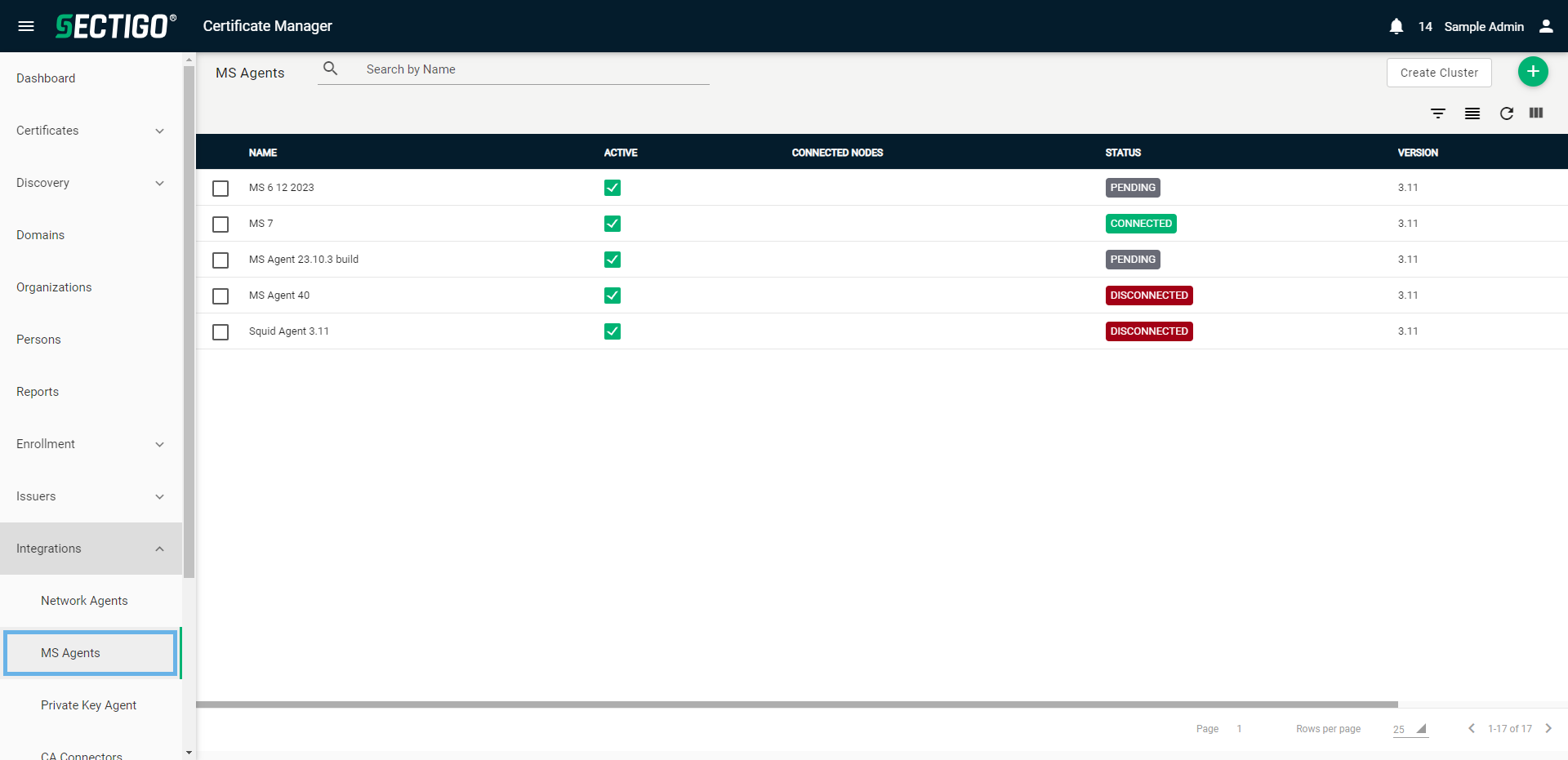Click the sidebar vertical scrollbar
Screen dimensions: 1568x760
(x=189, y=322)
